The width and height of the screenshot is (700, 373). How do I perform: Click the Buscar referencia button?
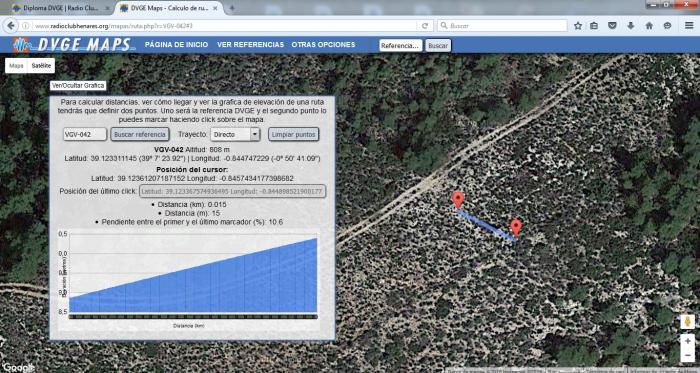click(x=140, y=134)
